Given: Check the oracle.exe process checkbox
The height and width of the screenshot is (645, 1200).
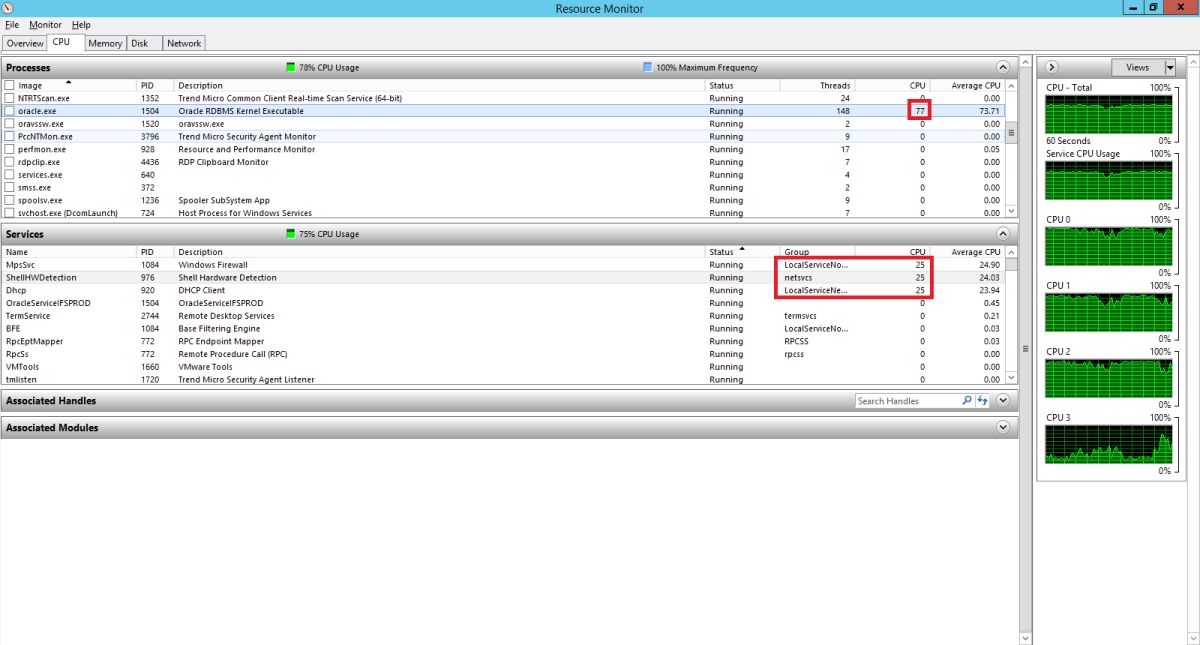Looking at the screenshot, I should [9, 111].
